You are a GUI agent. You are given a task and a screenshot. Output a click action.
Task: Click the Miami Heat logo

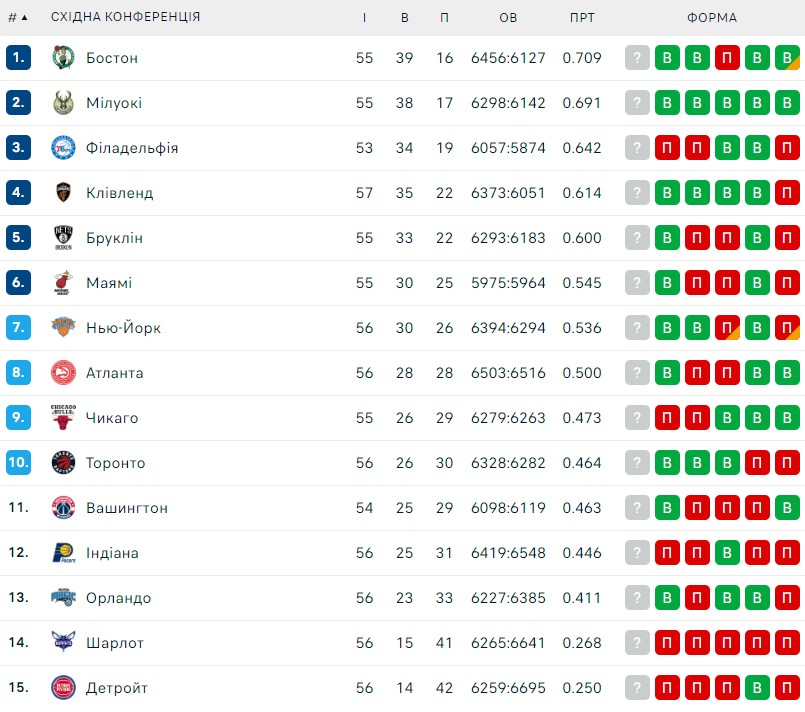[63, 283]
